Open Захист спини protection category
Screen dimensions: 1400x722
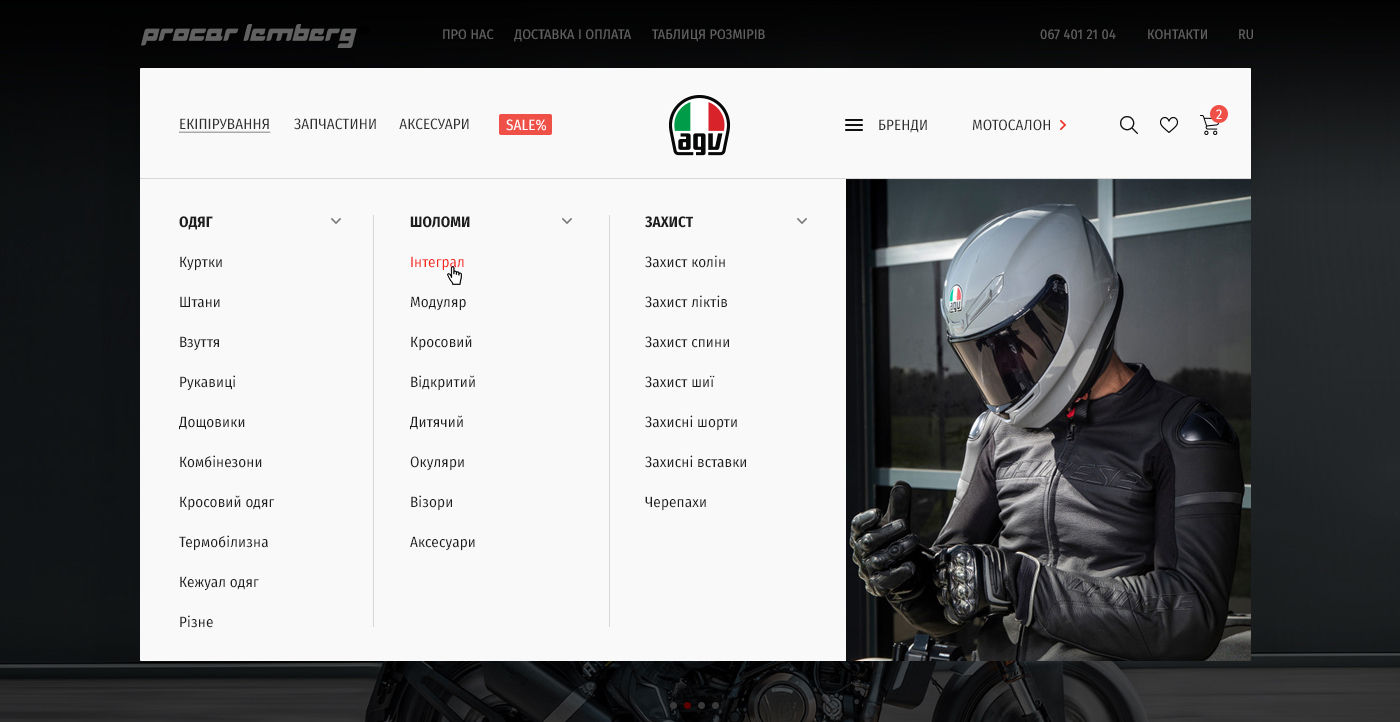[687, 342]
